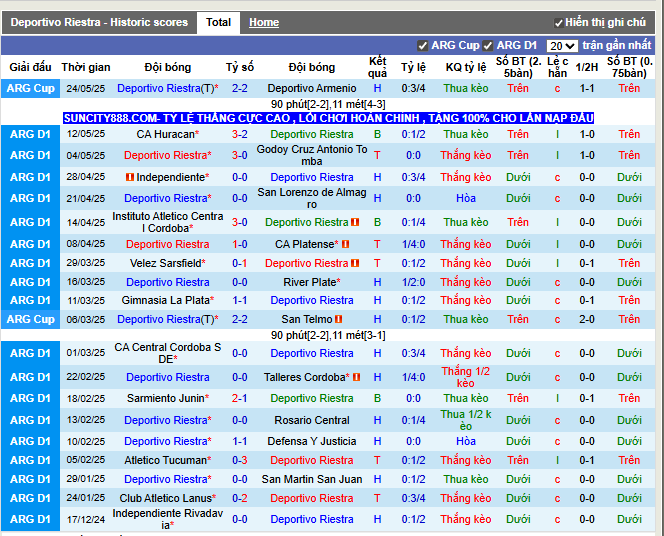Click the date 17/12/24
This screenshot has height=536, width=664.
coord(86,519)
